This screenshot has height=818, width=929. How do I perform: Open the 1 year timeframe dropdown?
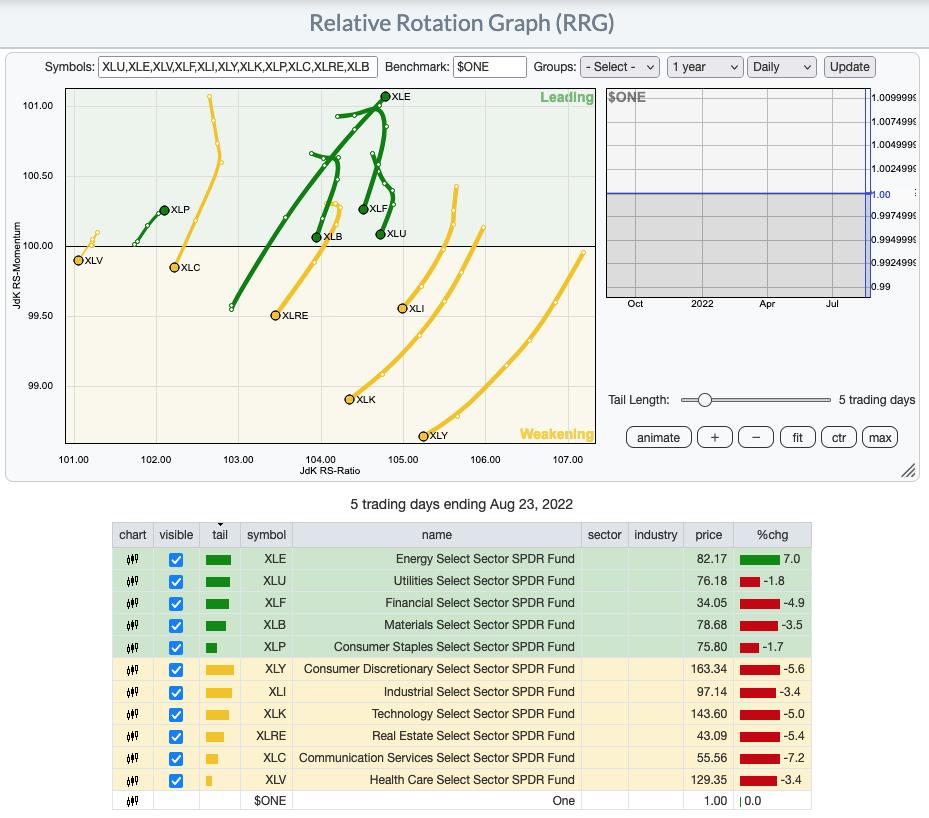705,67
